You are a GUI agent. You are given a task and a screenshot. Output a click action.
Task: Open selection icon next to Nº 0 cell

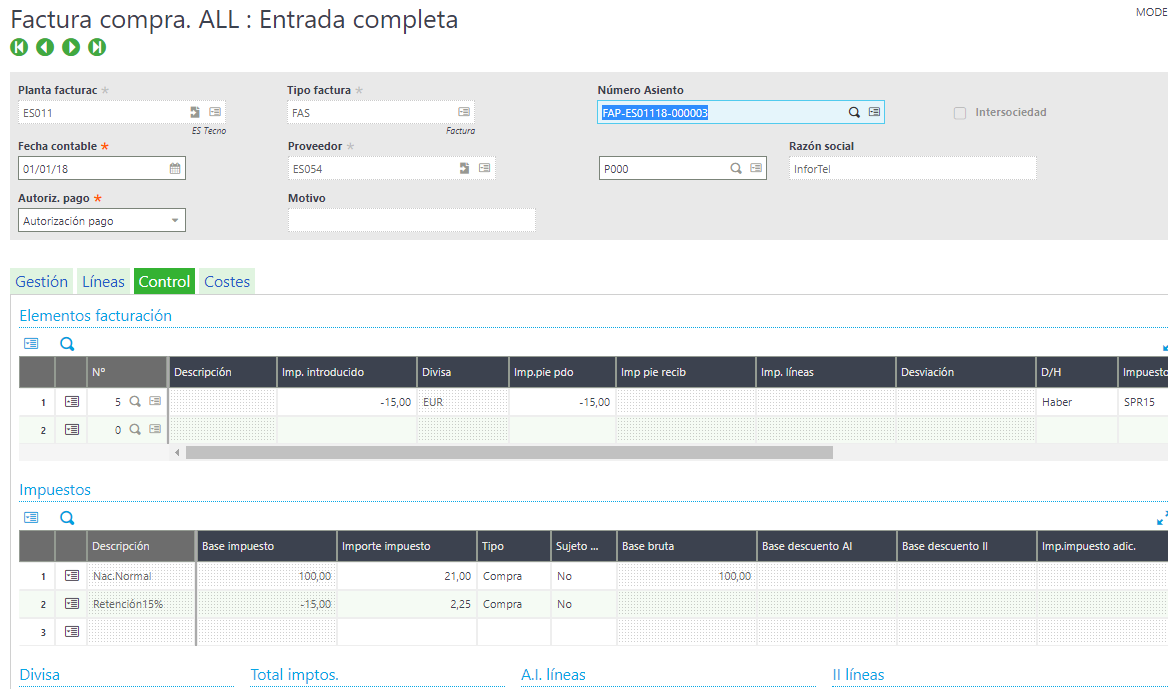[x=155, y=429]
